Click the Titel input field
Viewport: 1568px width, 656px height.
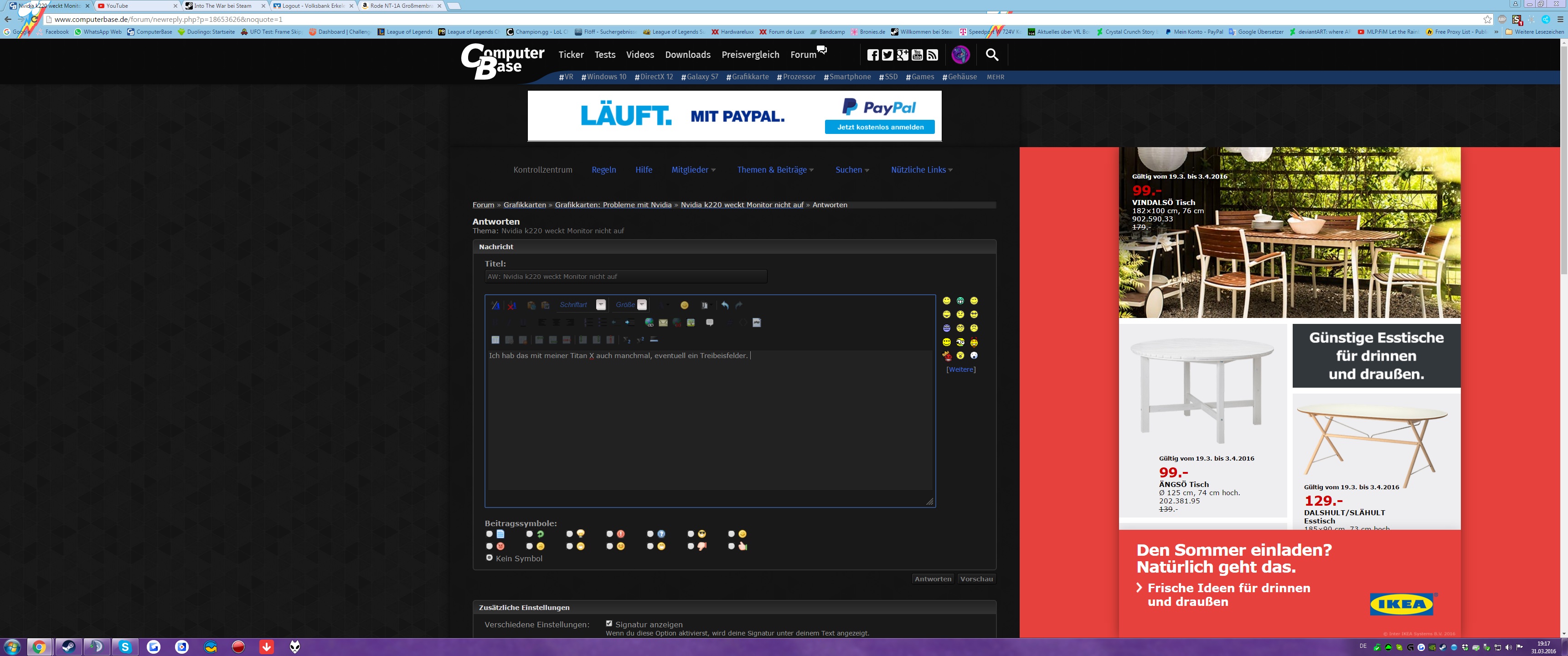[x=625, y=277]
